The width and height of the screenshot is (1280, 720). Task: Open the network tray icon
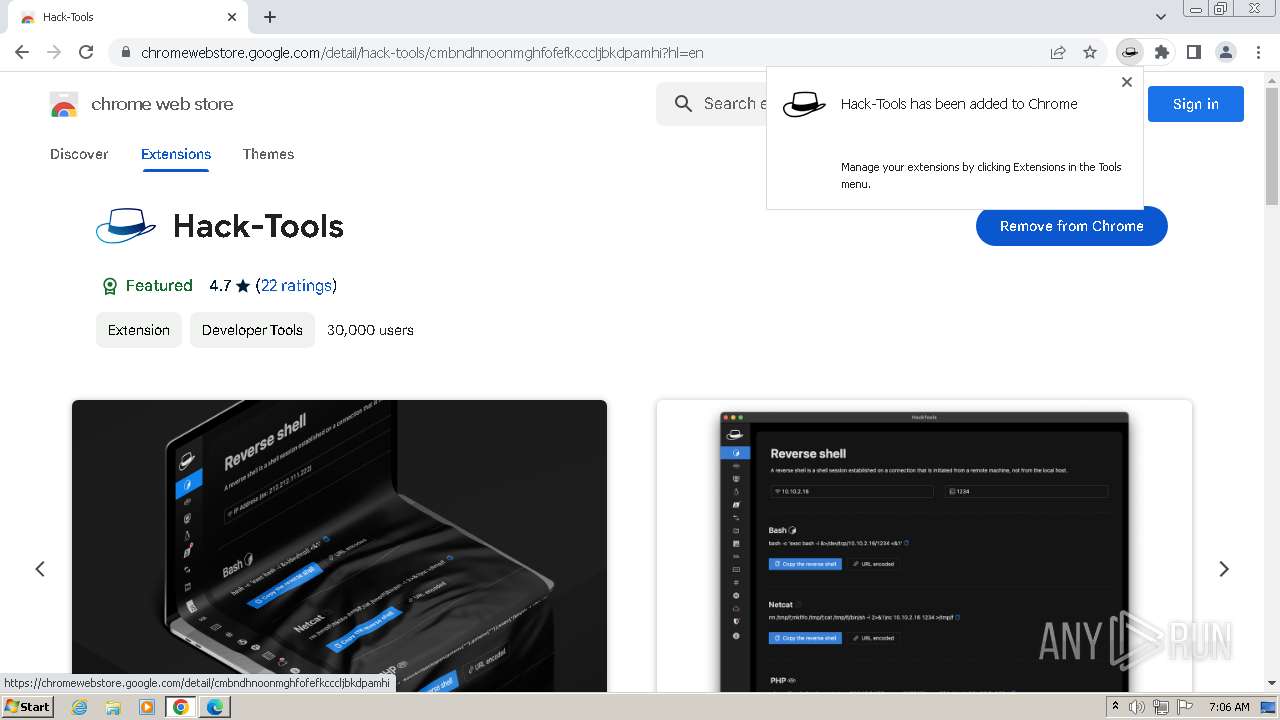coord(1160,707)
